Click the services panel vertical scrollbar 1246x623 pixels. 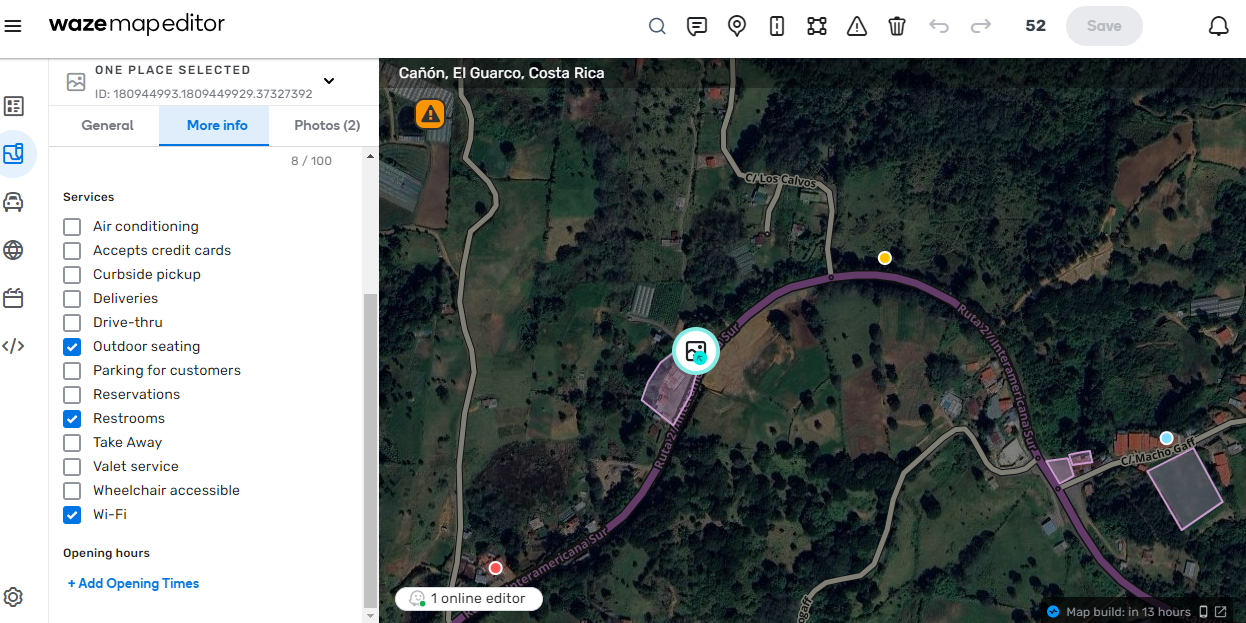click(370, 450)
